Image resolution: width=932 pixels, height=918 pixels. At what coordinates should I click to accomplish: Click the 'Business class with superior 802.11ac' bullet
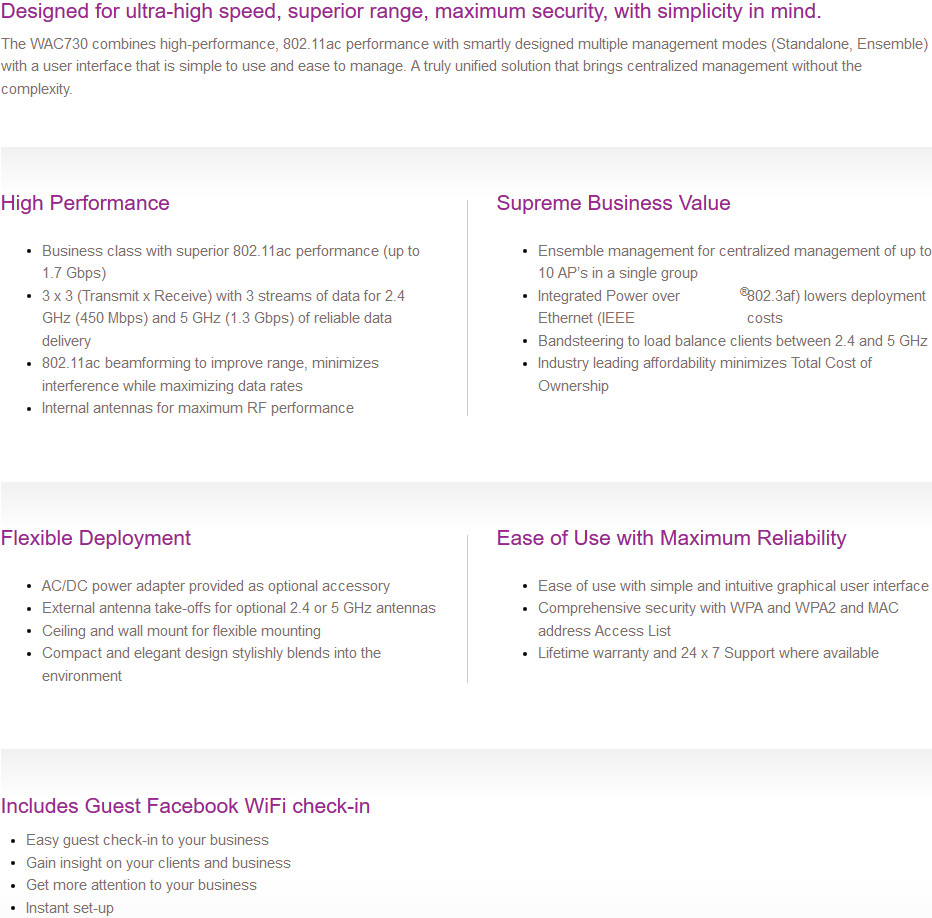point(231,262)
